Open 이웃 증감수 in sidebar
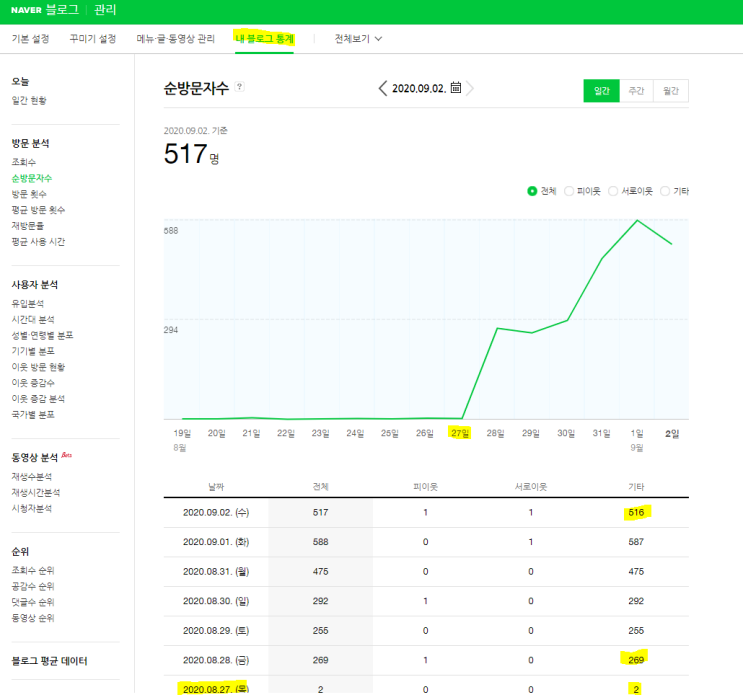This screenshot has height=695, width=743. (33, 383)
